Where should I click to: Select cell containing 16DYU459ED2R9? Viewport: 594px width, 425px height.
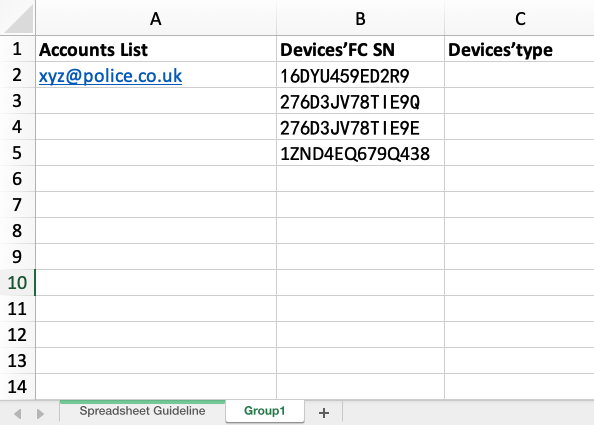(x=360, y=75)
